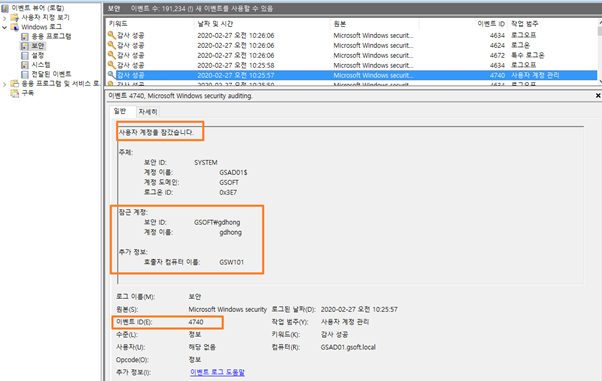Collapse the Windows 로그 node

pos(5,27)
